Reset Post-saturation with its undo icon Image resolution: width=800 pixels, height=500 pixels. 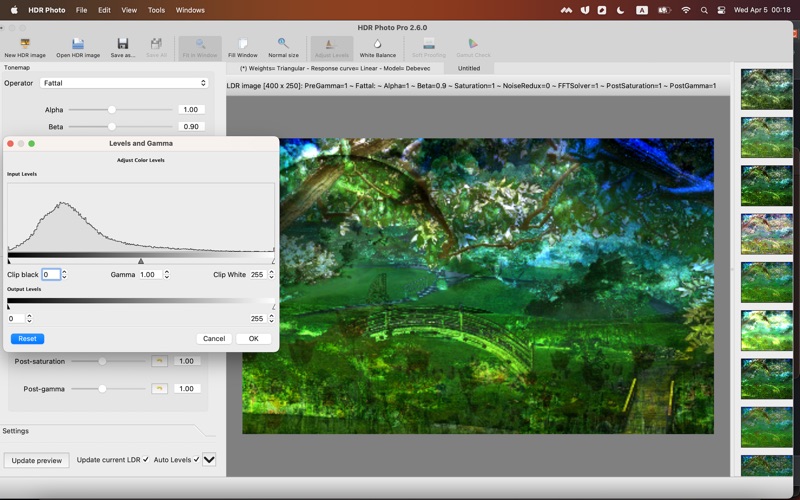tap(159, 361)
